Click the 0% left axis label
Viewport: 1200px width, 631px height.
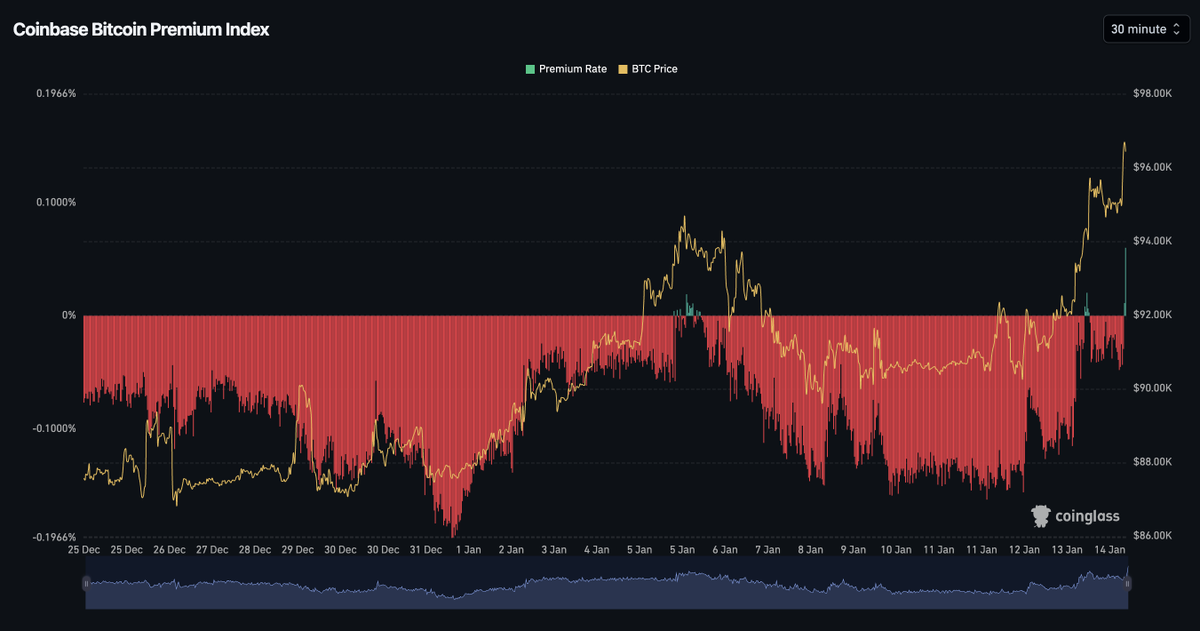69,315
